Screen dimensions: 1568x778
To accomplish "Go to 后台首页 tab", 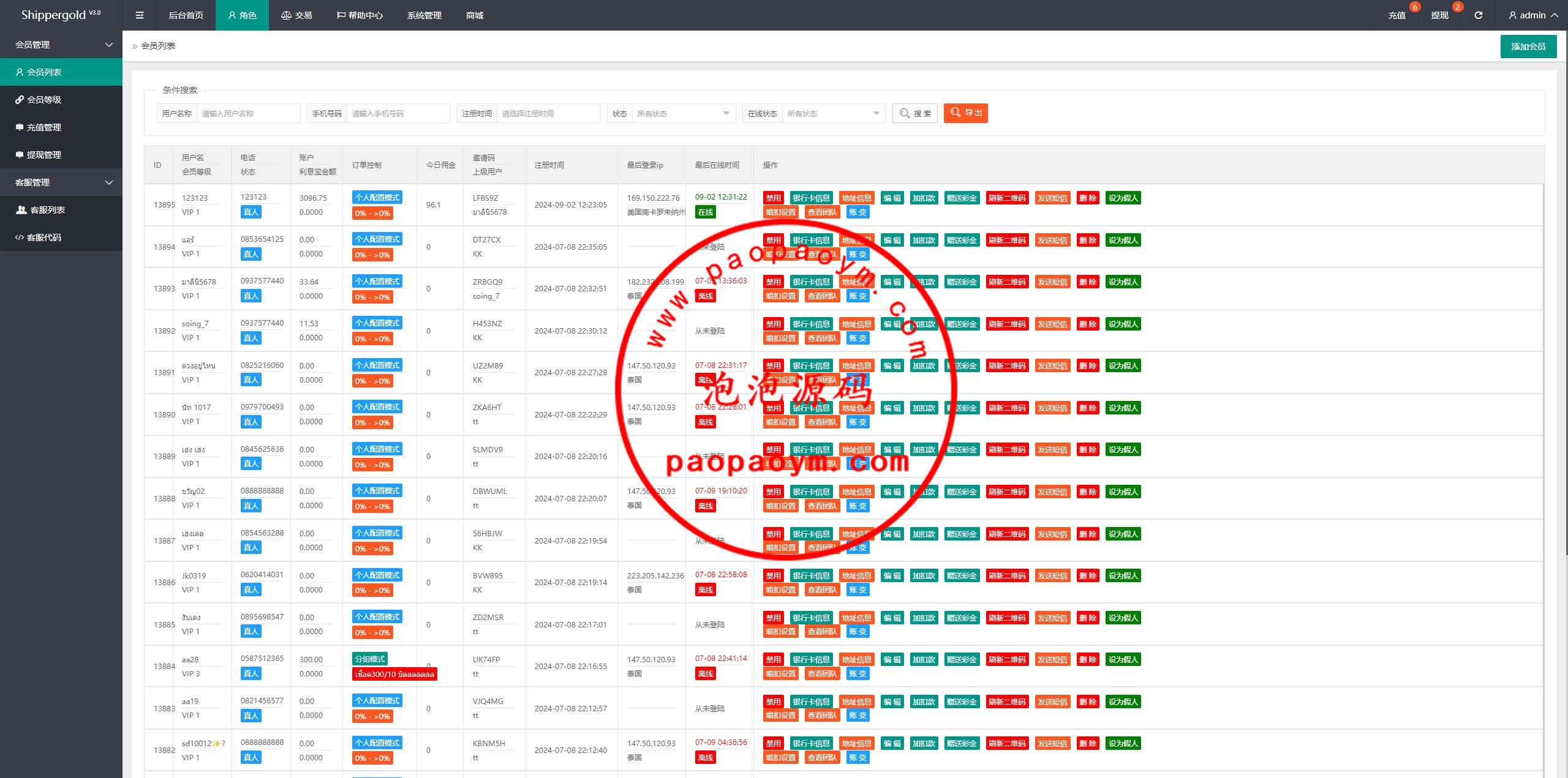I will click(186, 15).
